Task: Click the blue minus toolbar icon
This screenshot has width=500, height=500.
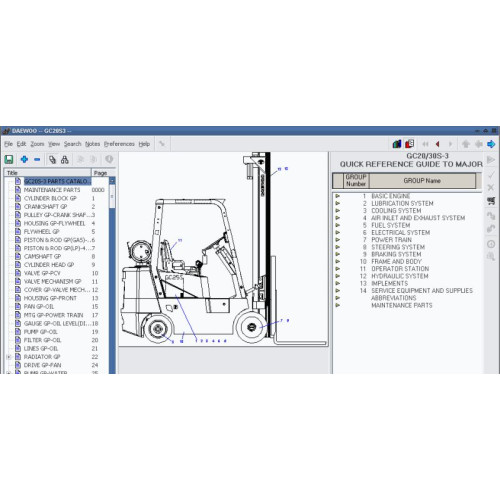Action: tap(37, 159)
